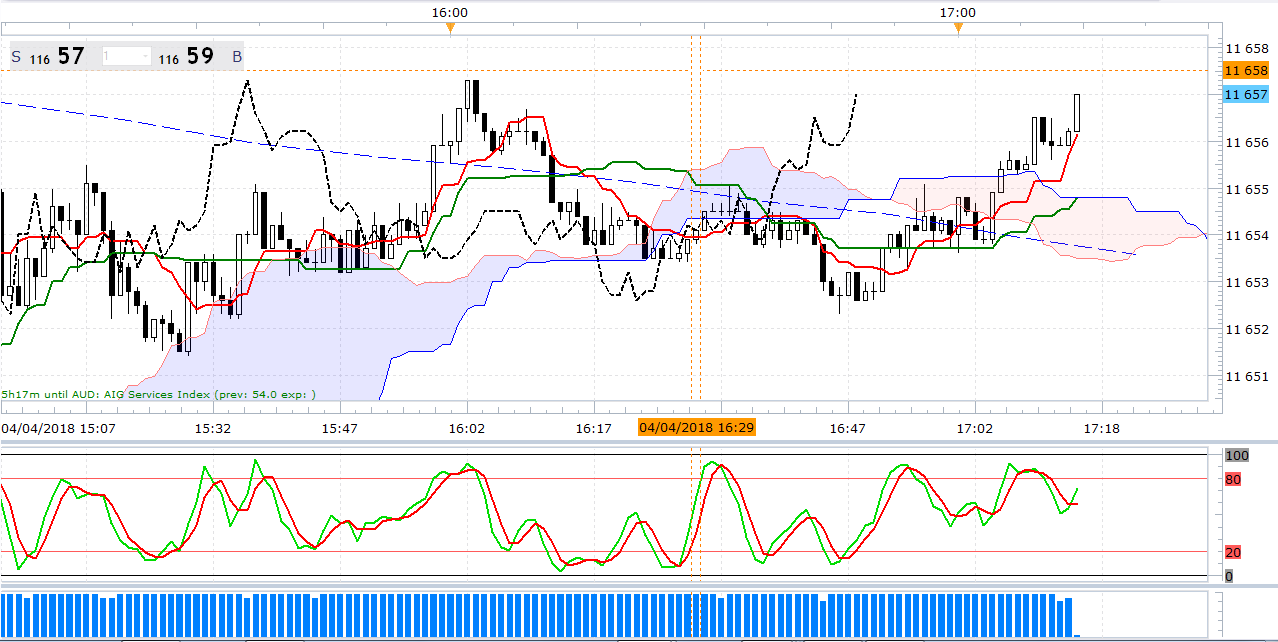Click the 17:18 time axis label
This screenshot has height=642, width=1278.
(1101, 428)
